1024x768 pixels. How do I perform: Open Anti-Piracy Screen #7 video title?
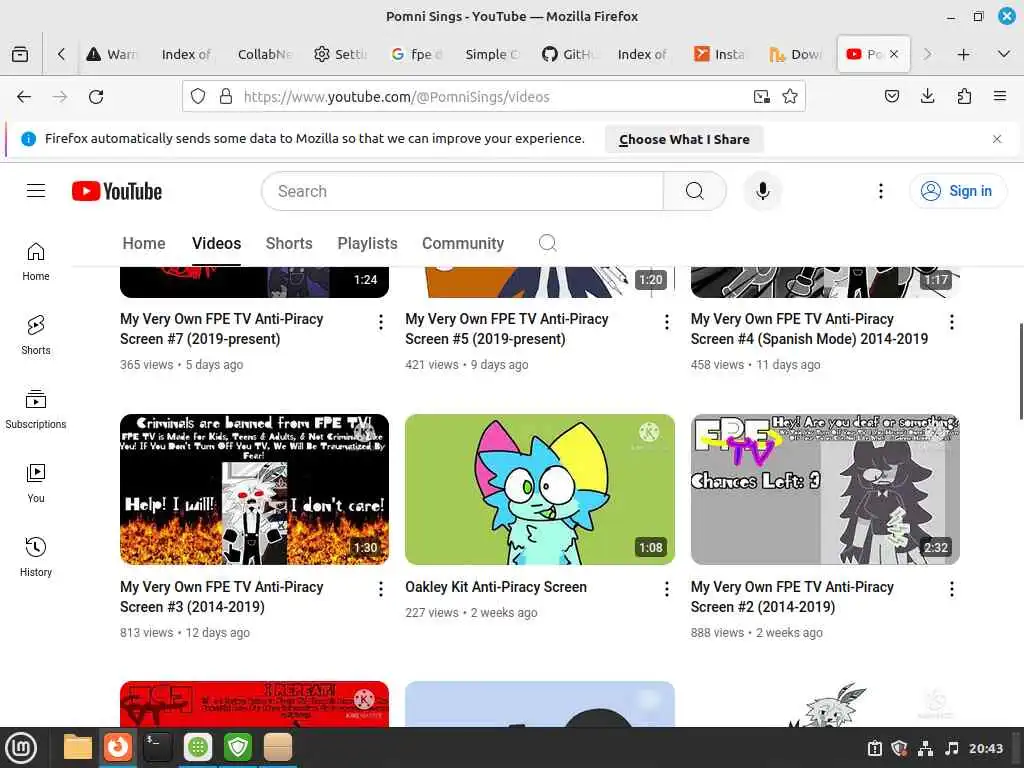click(221, 329)
